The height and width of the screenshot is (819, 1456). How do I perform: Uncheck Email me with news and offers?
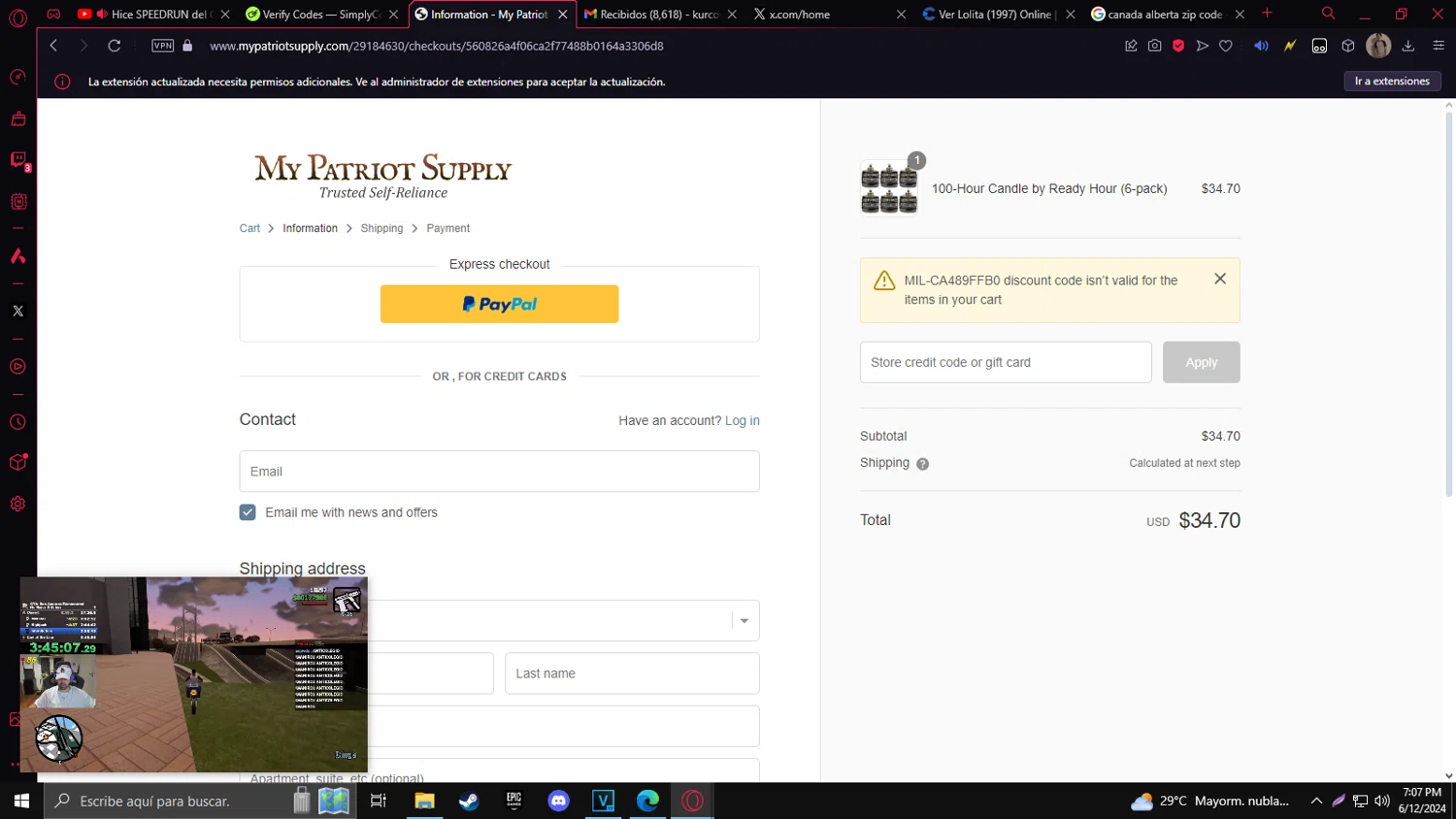point(248,512)
